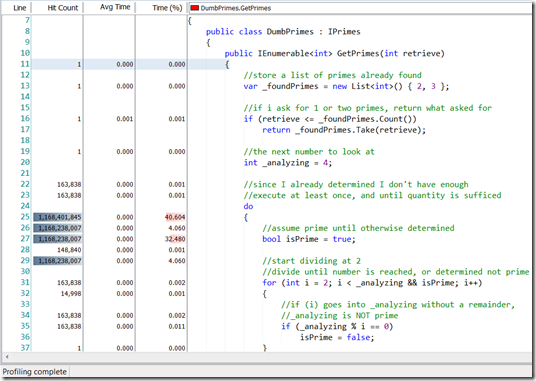Screen dimensions: 536x381
Task: Click hit count 1,168,401,845 on line 25
Action: tap(58, 217)
